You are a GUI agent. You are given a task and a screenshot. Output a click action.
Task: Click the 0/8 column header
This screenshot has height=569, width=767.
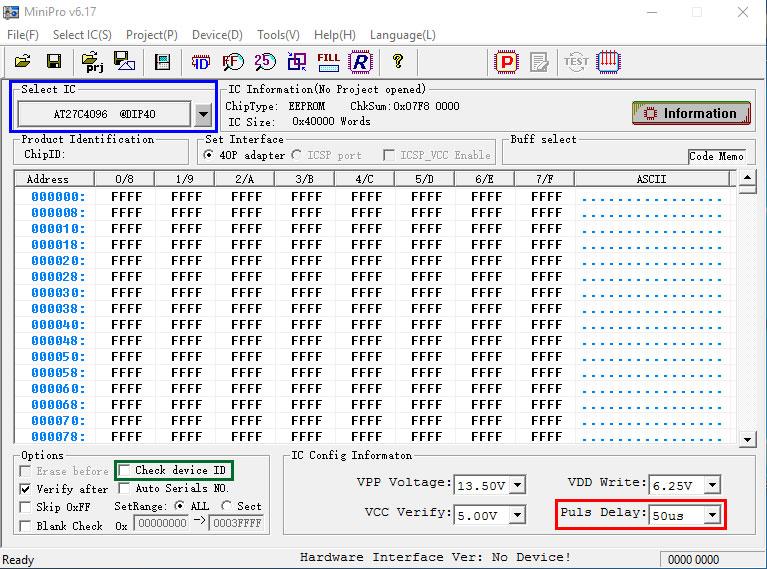click(x=124, y=179)
